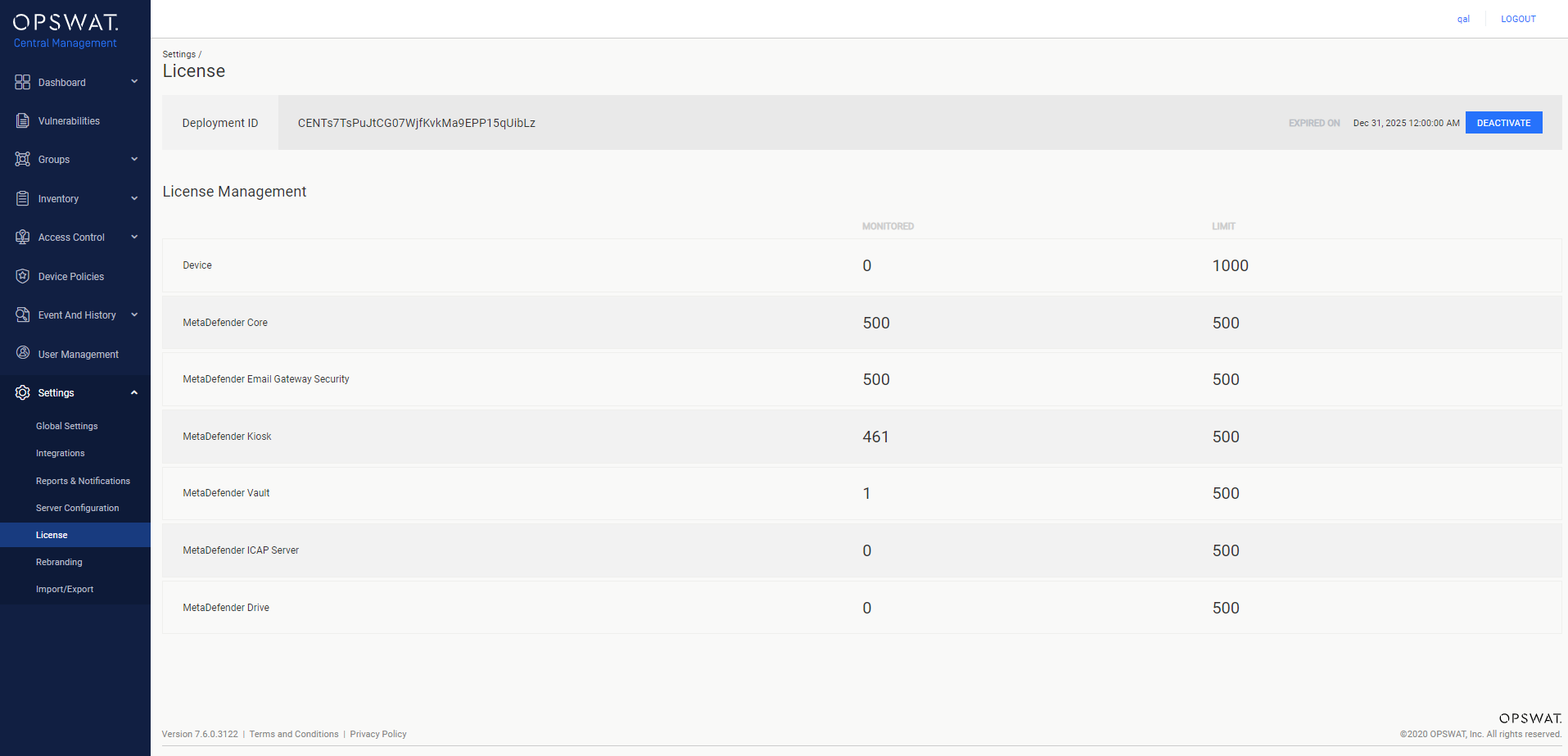Click the Settings gear icon

click(22, 392)
